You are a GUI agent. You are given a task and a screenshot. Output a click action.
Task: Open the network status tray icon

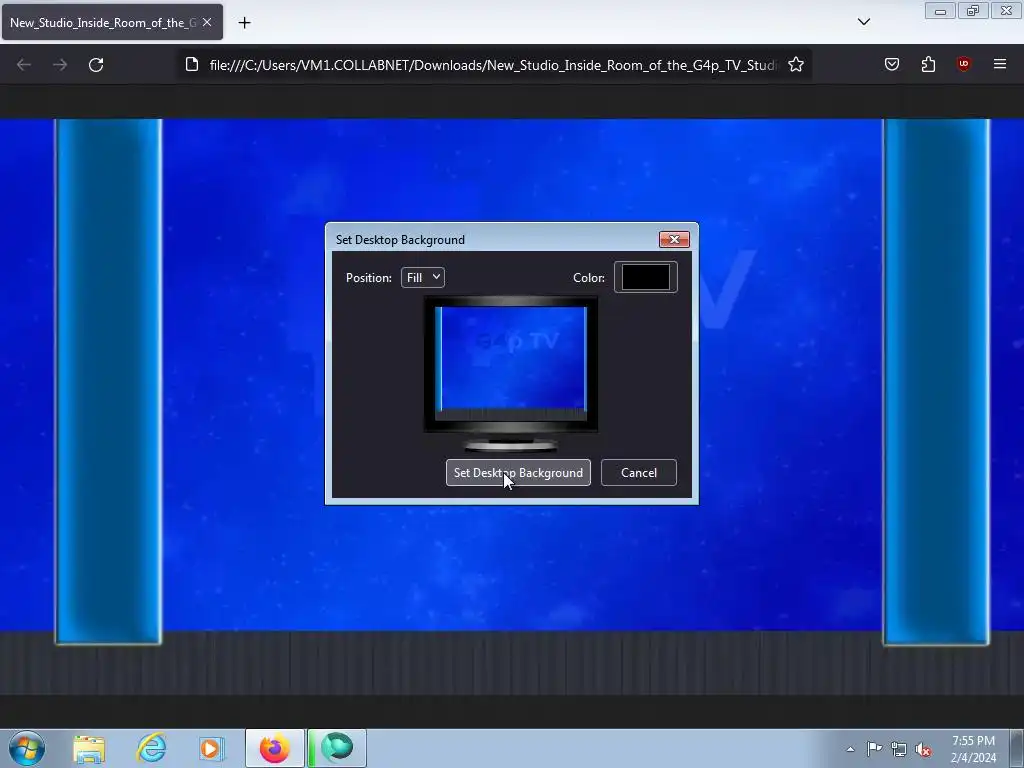click(899, 749)
